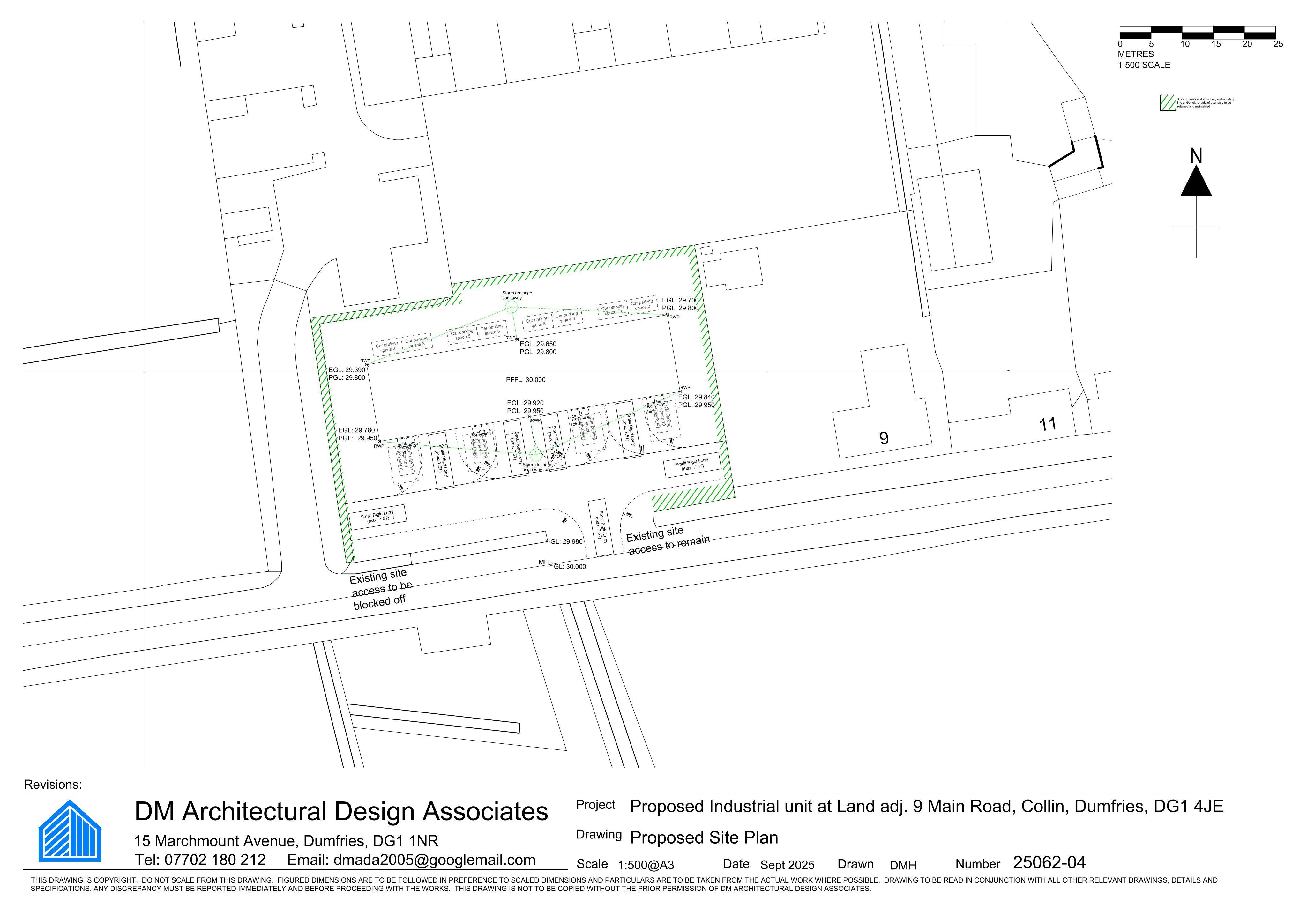Select the '1:500 SCALE' label under scale bar
Image resolution: width=1307 pixels, height=924 pixels.
(1144, 65)
